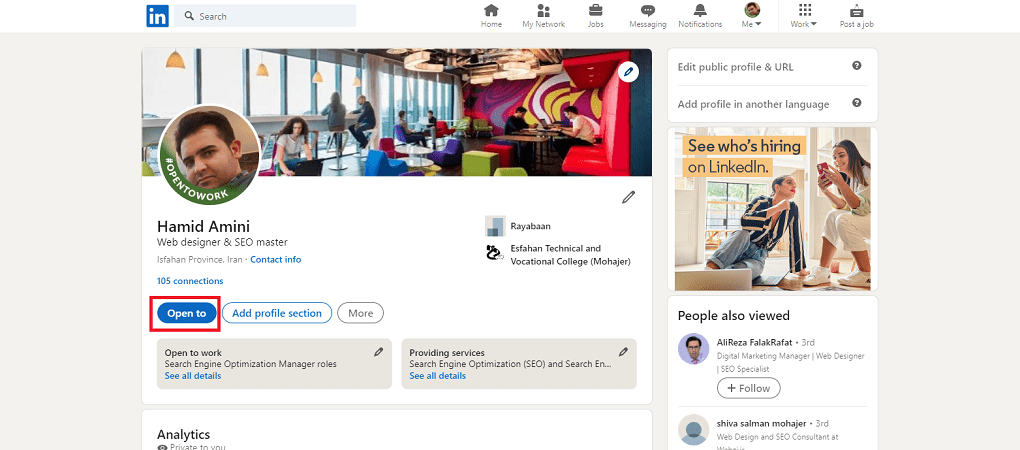Click the People also viewed heading
Image resolution: width=1020 pixels, height=450 pixels.
coord(734,315)
